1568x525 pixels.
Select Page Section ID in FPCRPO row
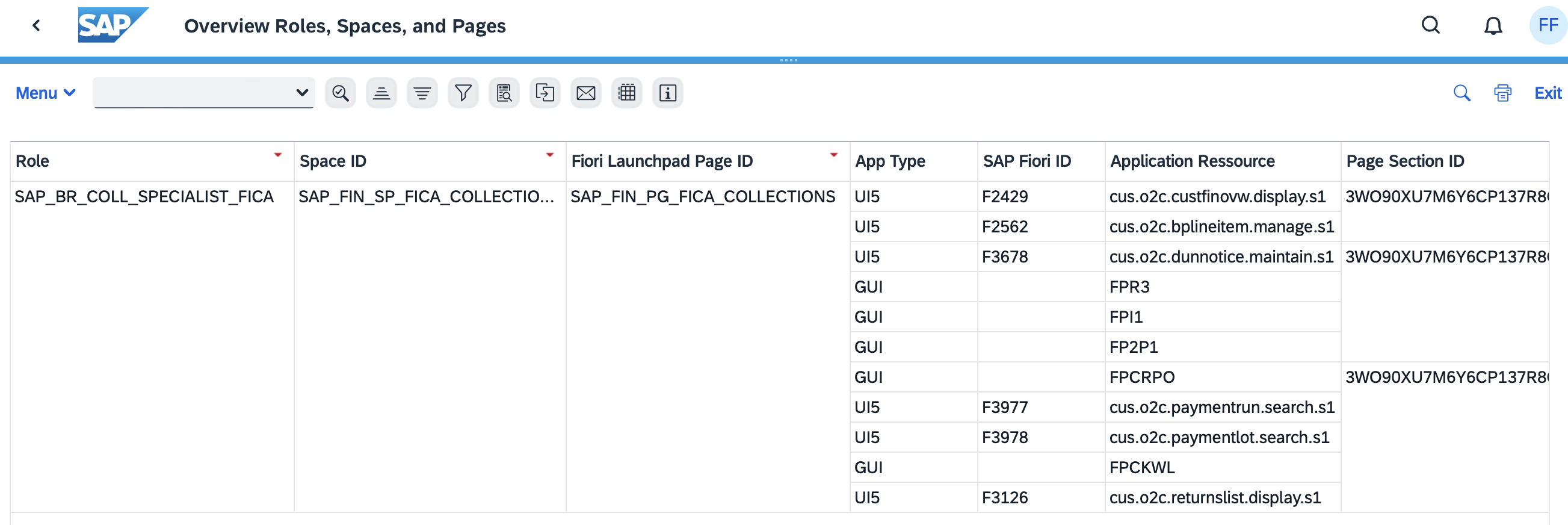(x=1445, y=377)
